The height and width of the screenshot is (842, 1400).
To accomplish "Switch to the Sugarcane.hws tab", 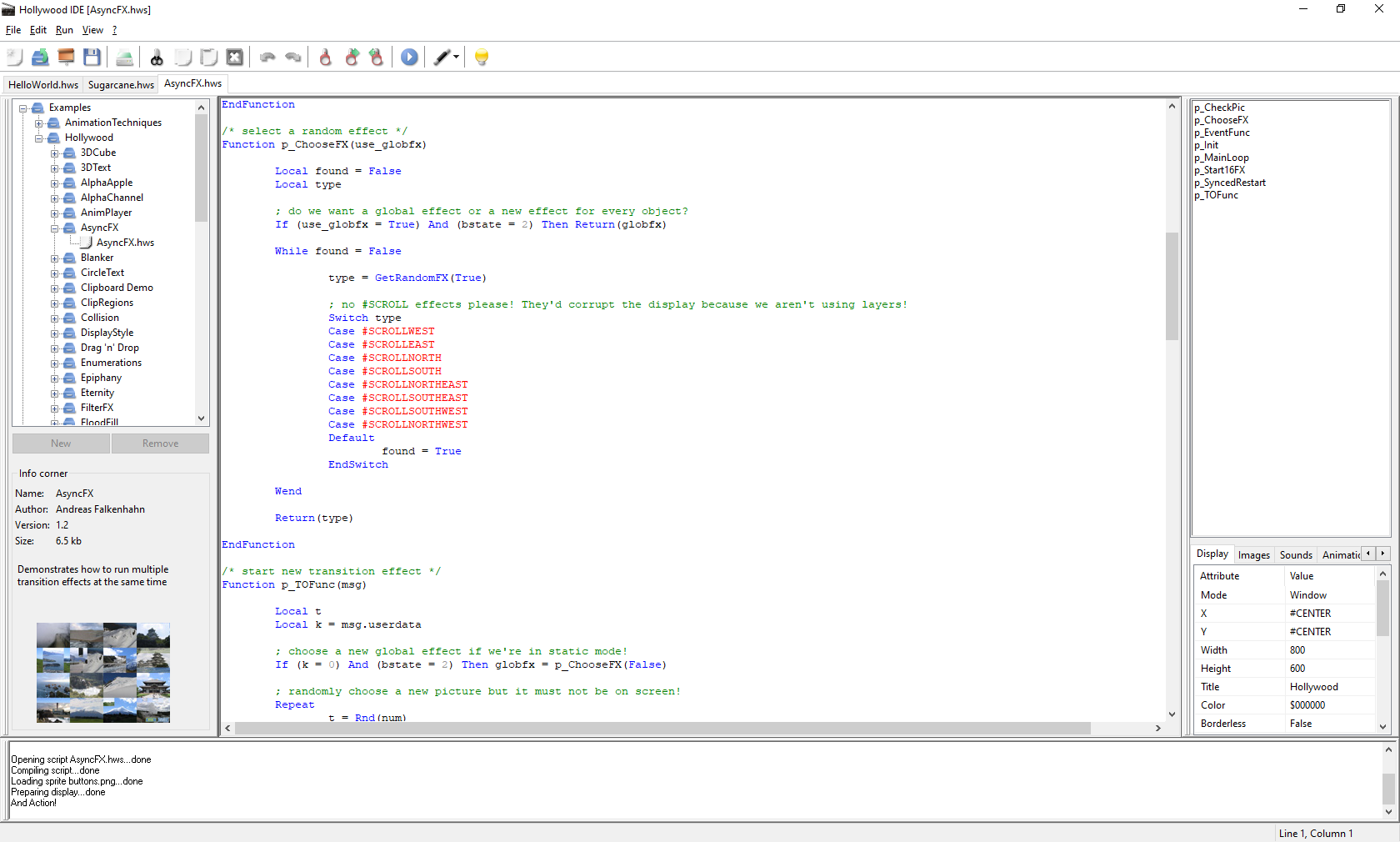I will click(x=121, y=84).
